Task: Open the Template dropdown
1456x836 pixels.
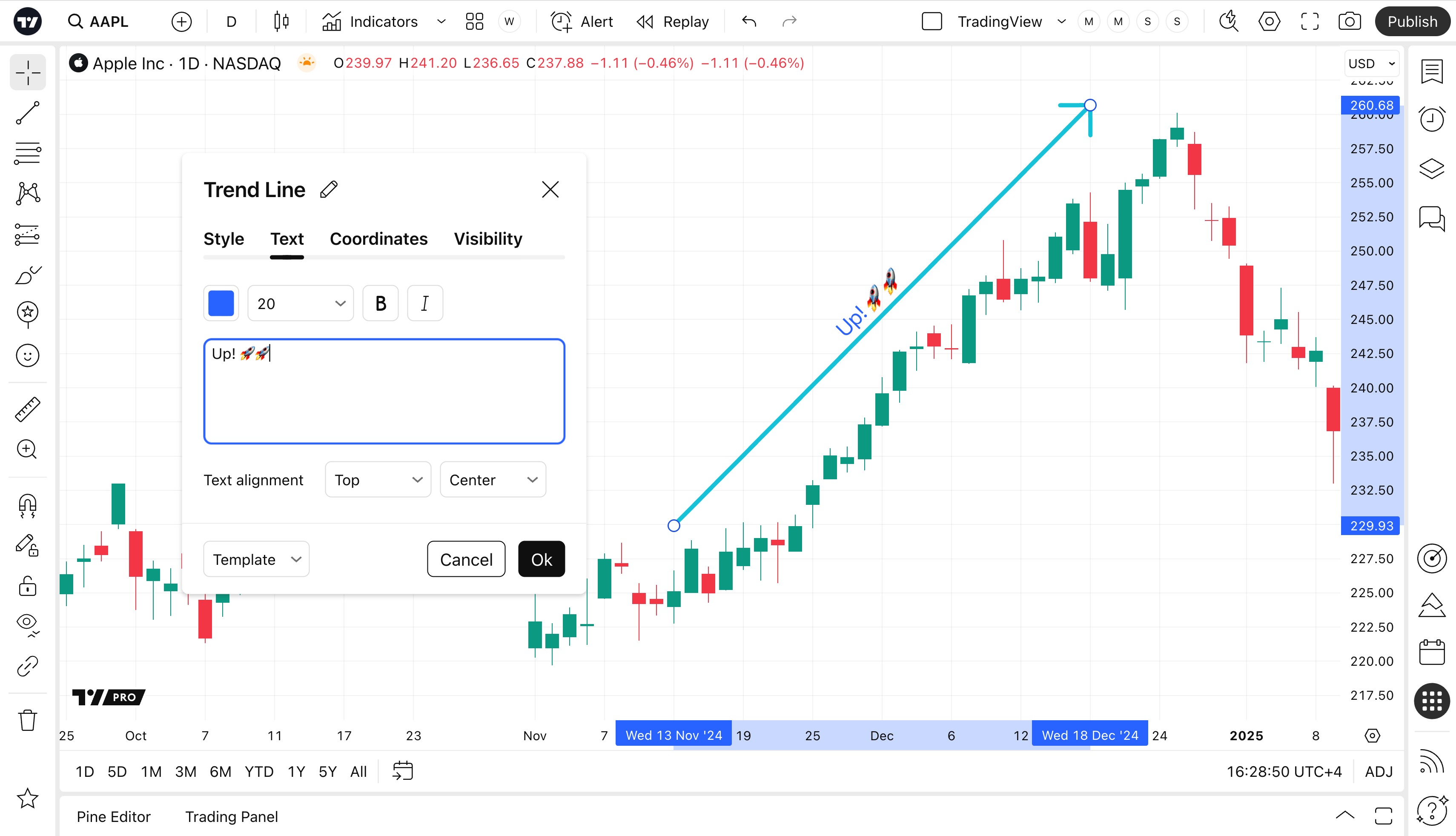Action: [x=256, y=559]
